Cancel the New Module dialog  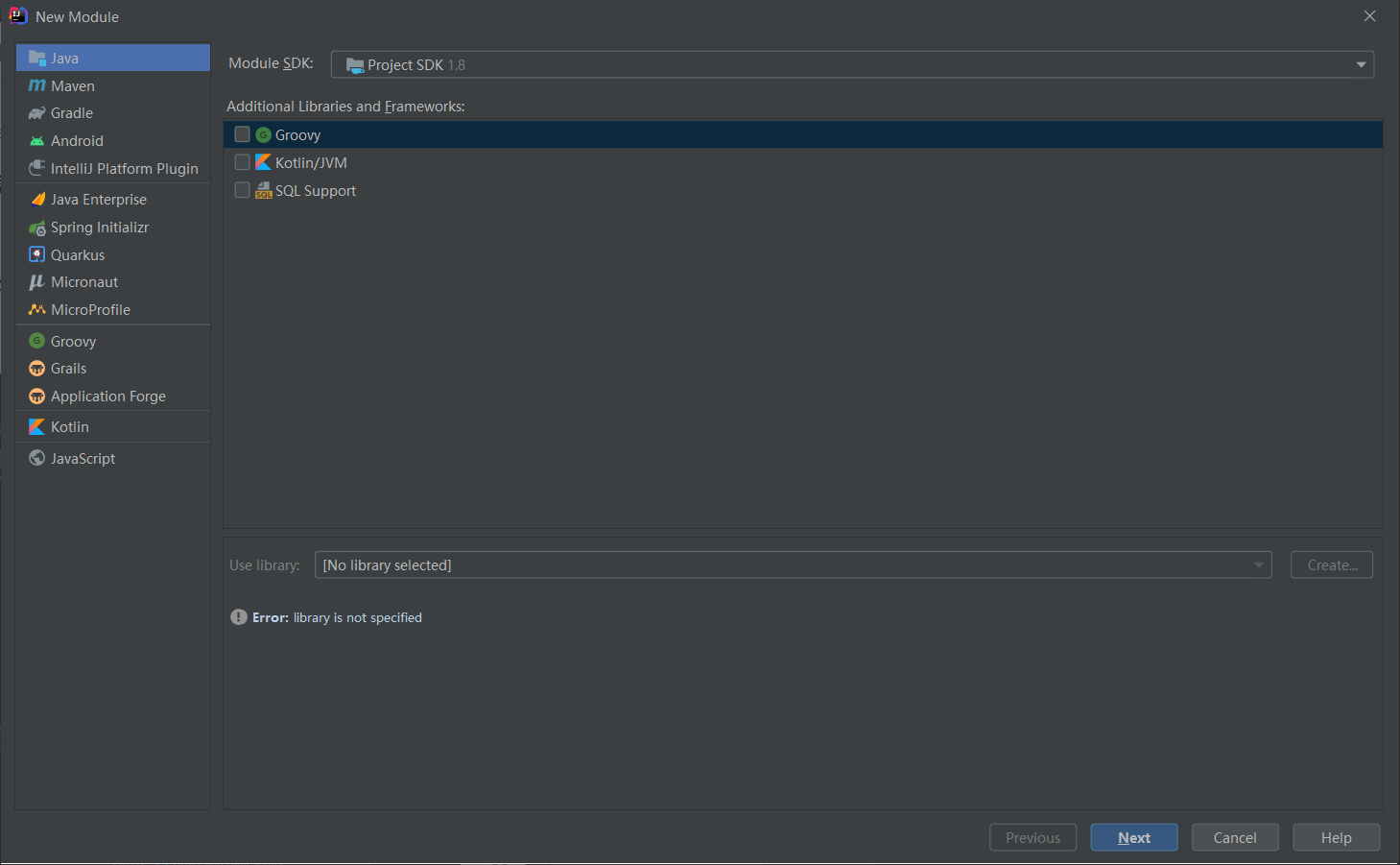point(1235,837)
